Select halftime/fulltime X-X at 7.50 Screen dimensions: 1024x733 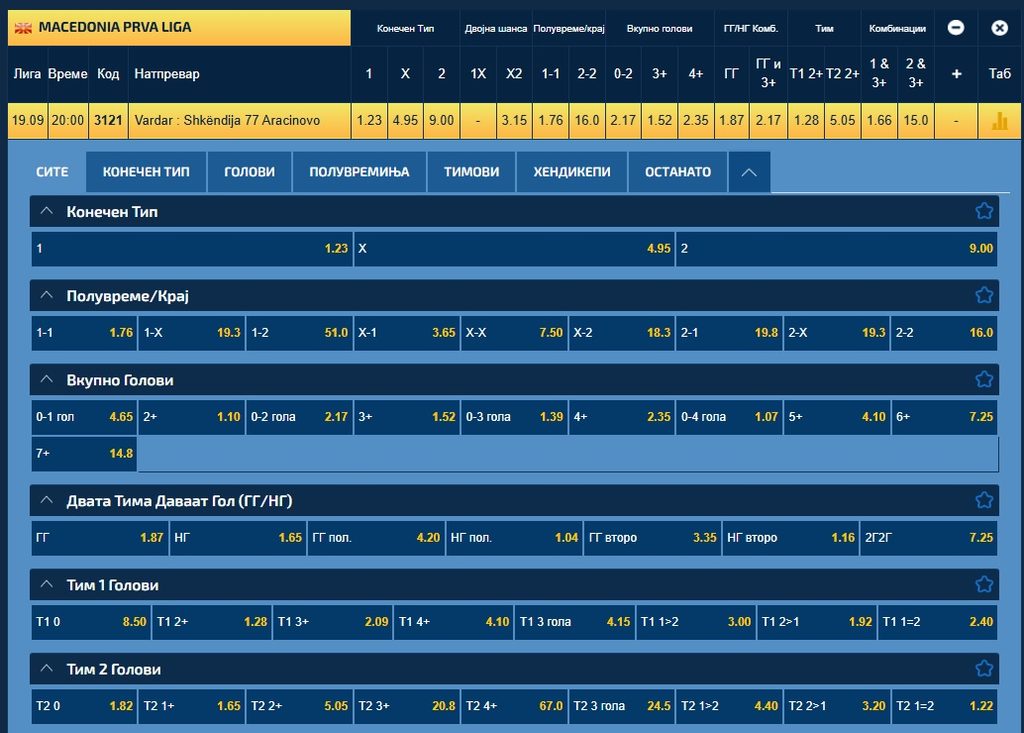[x=514, y=333]
